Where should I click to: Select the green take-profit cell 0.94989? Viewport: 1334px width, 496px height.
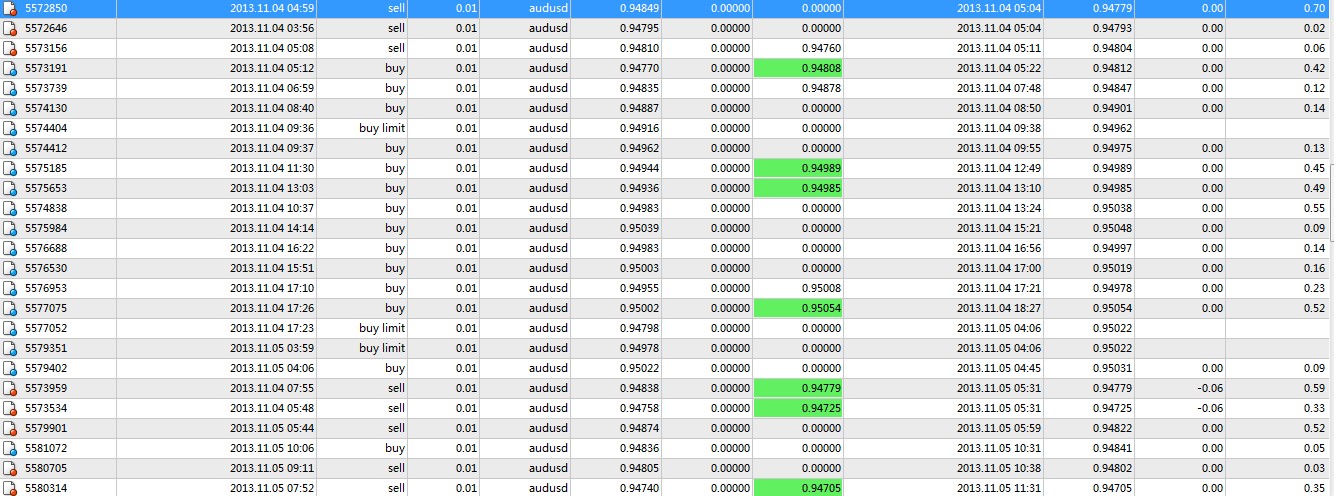tap(798, 169)
